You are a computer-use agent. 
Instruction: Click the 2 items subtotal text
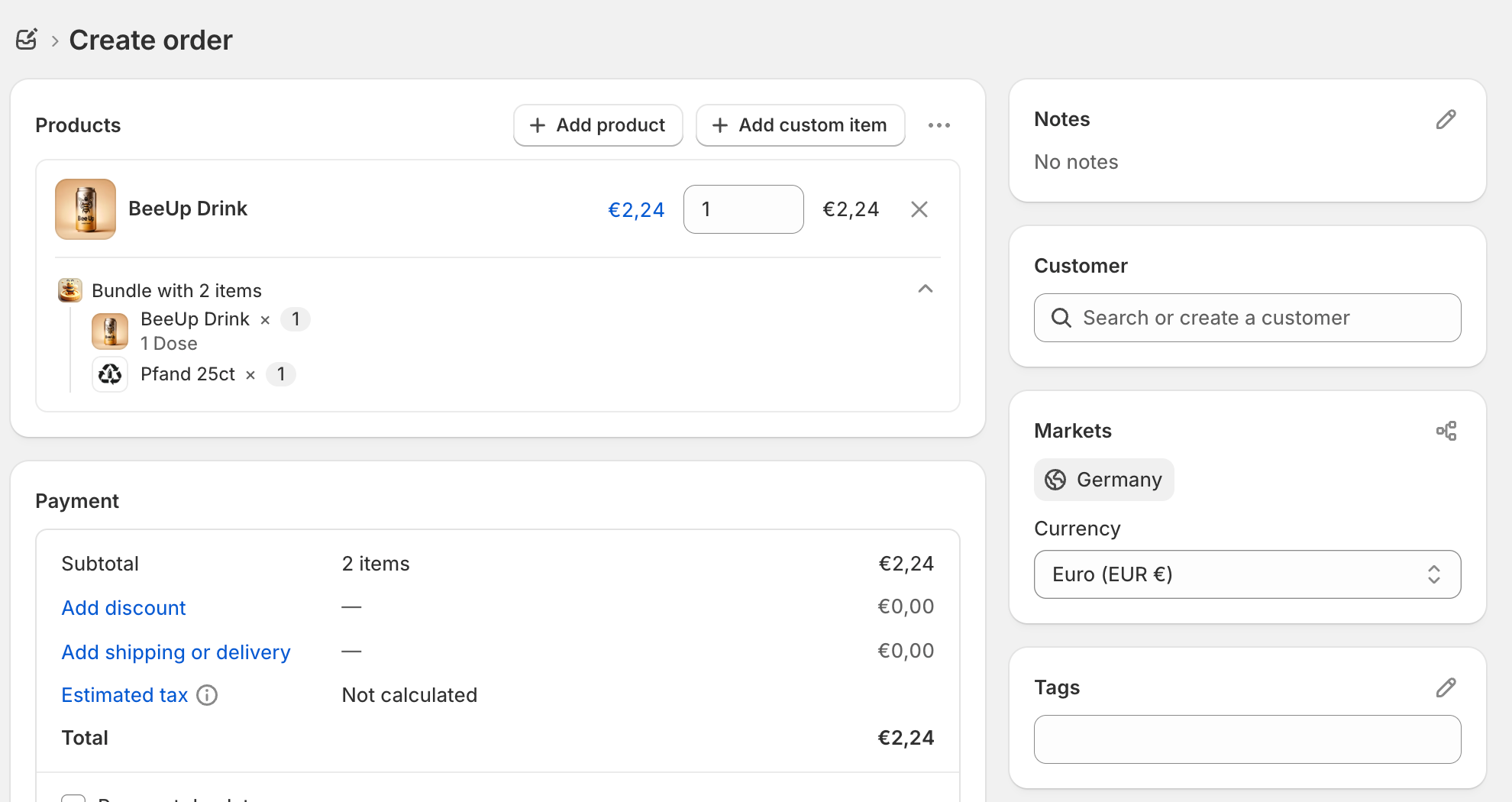376,564
